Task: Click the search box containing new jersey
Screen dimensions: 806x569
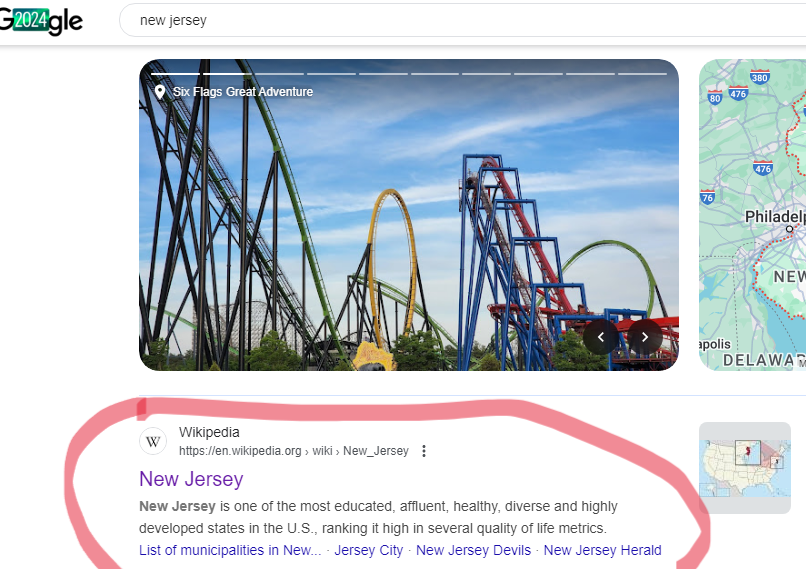Action: 463,21
